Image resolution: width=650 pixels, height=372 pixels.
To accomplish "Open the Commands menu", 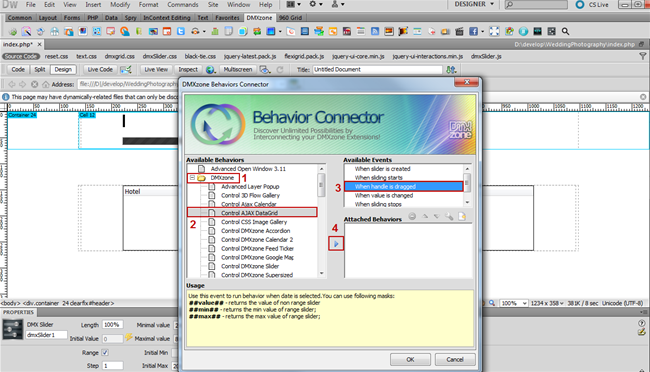I will [x=183, y=5].
